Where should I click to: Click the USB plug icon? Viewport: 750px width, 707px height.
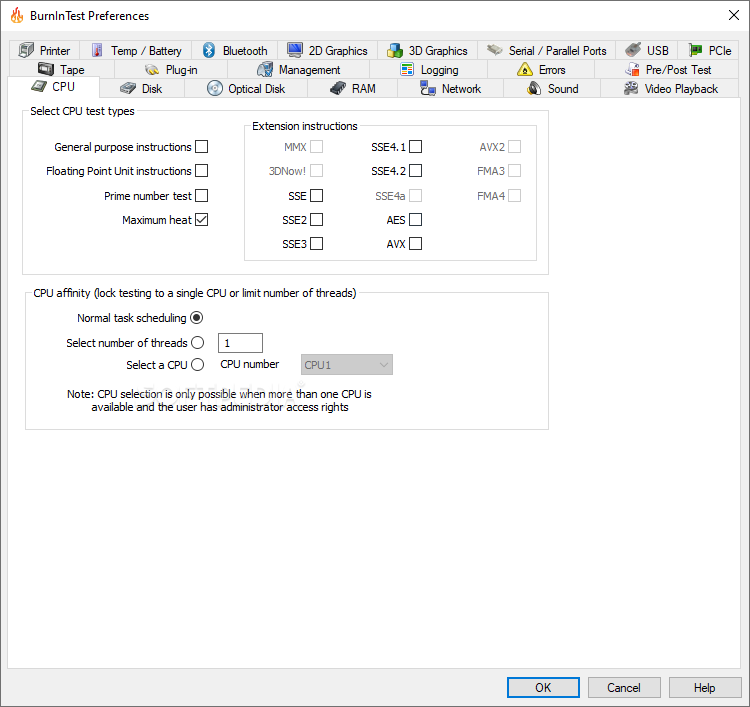tap(633, 50)
